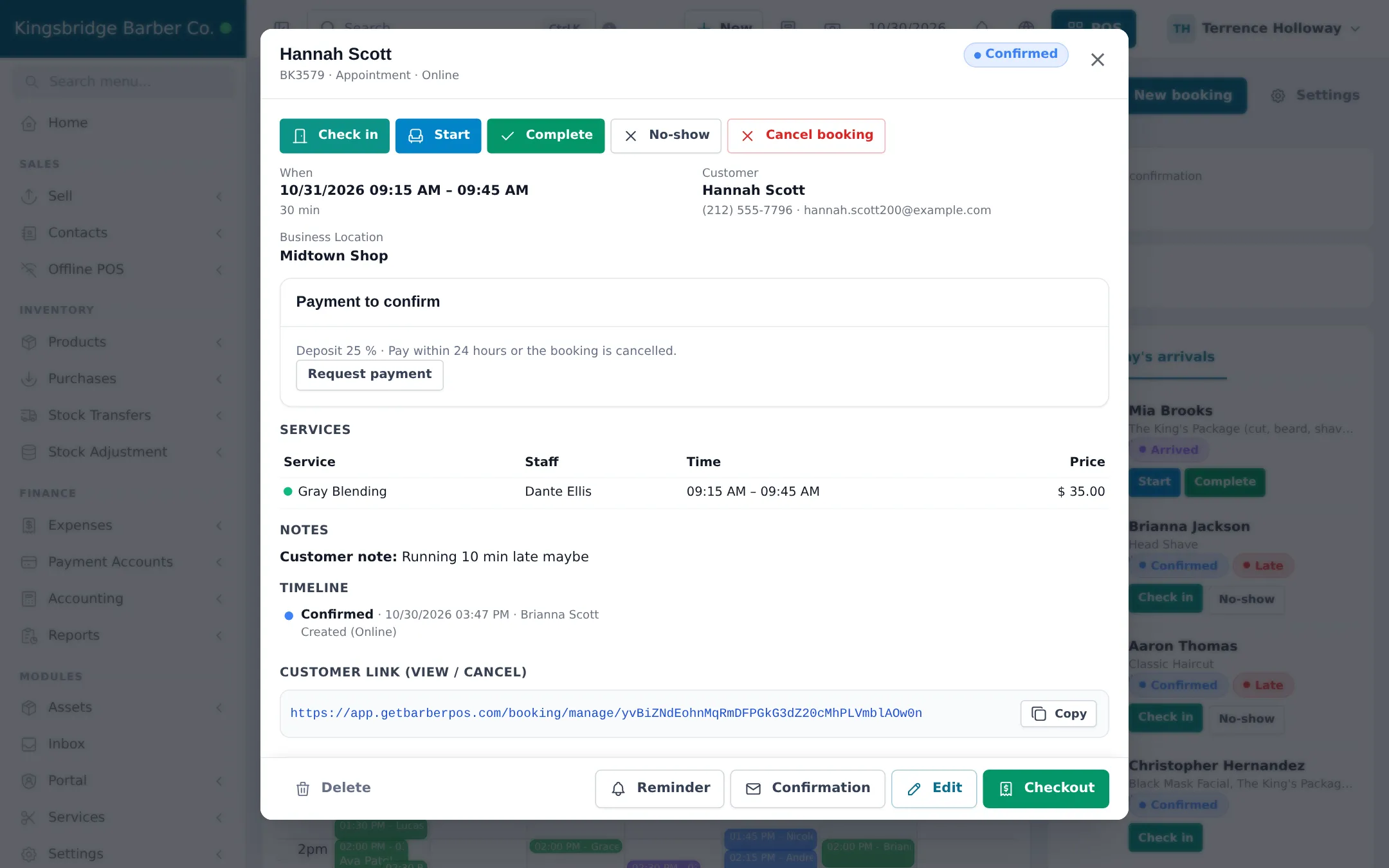Open the Expenses menu item
Viewport: 1389px width, 868px height.
(x=123, y=525)
